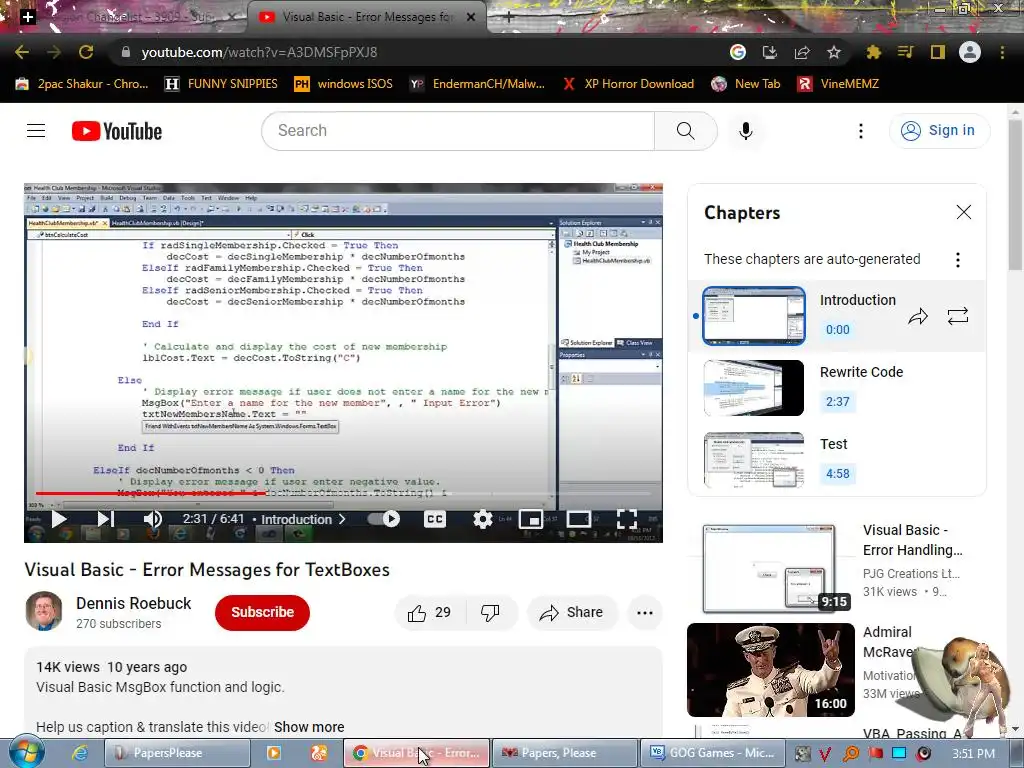
Task: Open Google icon in address bar
Action: tap(738, 52)
